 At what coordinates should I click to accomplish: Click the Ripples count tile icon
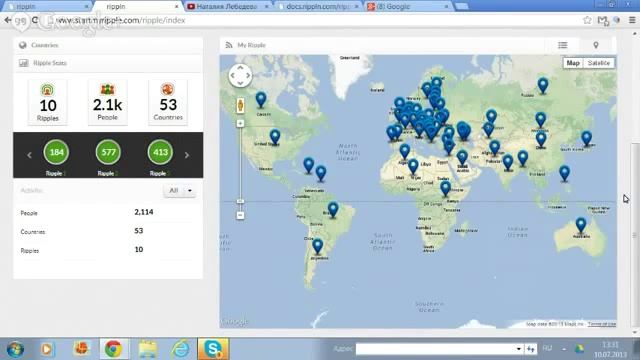pos(48,89)
